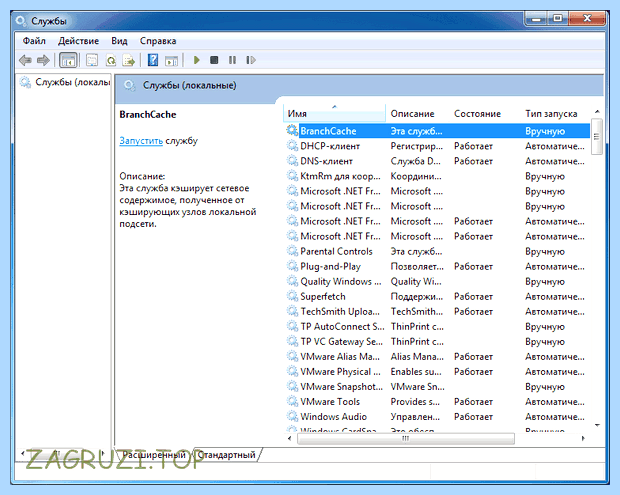620x495 pixels.
Task: Click the gear icon next to BranchCache
Action: (292, 130)
